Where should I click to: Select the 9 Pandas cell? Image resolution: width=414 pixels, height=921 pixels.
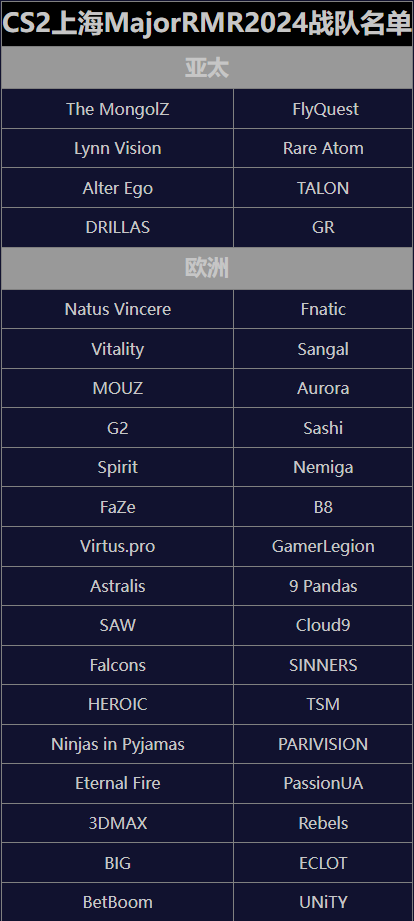pos(323,586)
